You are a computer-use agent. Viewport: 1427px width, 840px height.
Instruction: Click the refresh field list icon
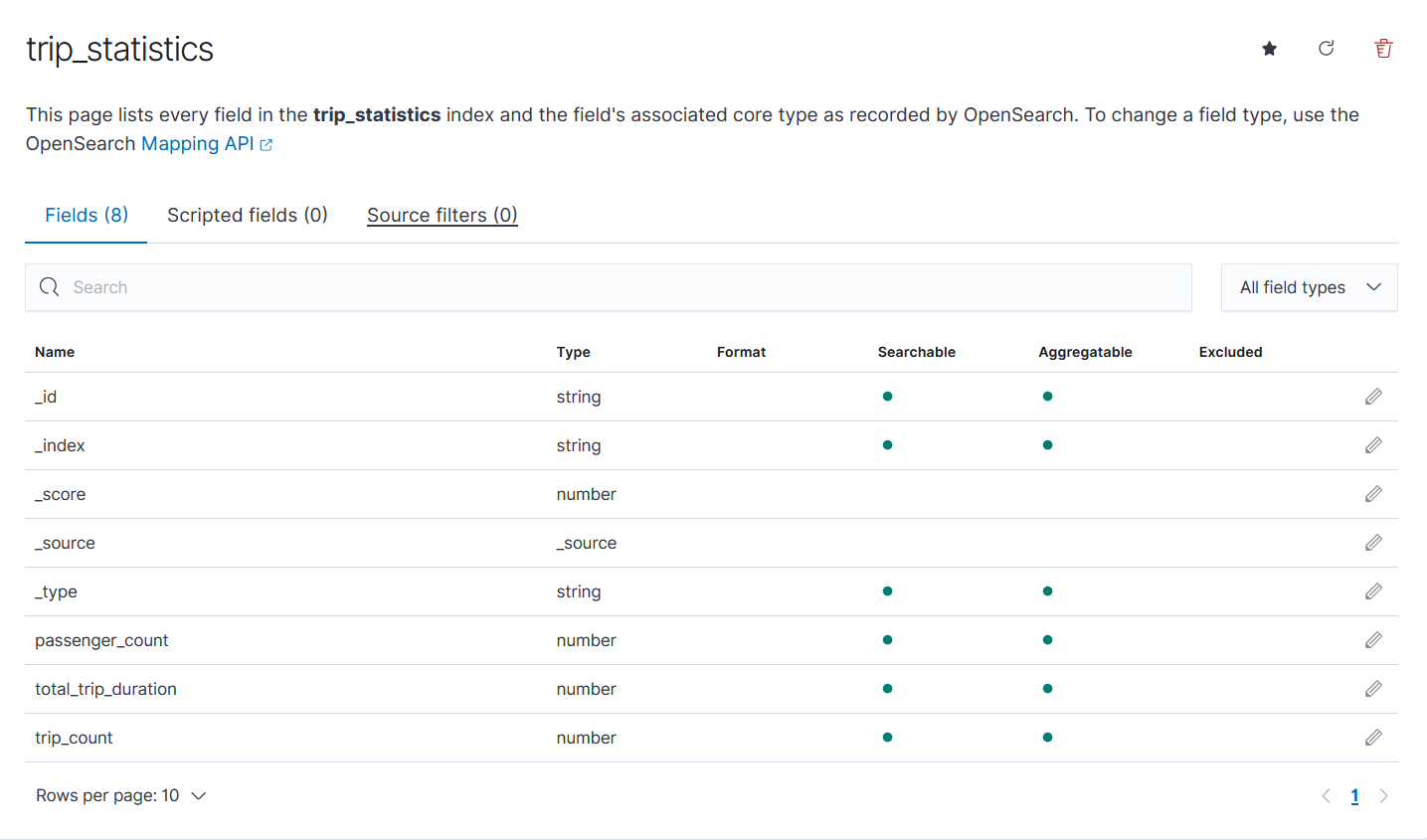pyautogui.click(x=1326, y=49)
